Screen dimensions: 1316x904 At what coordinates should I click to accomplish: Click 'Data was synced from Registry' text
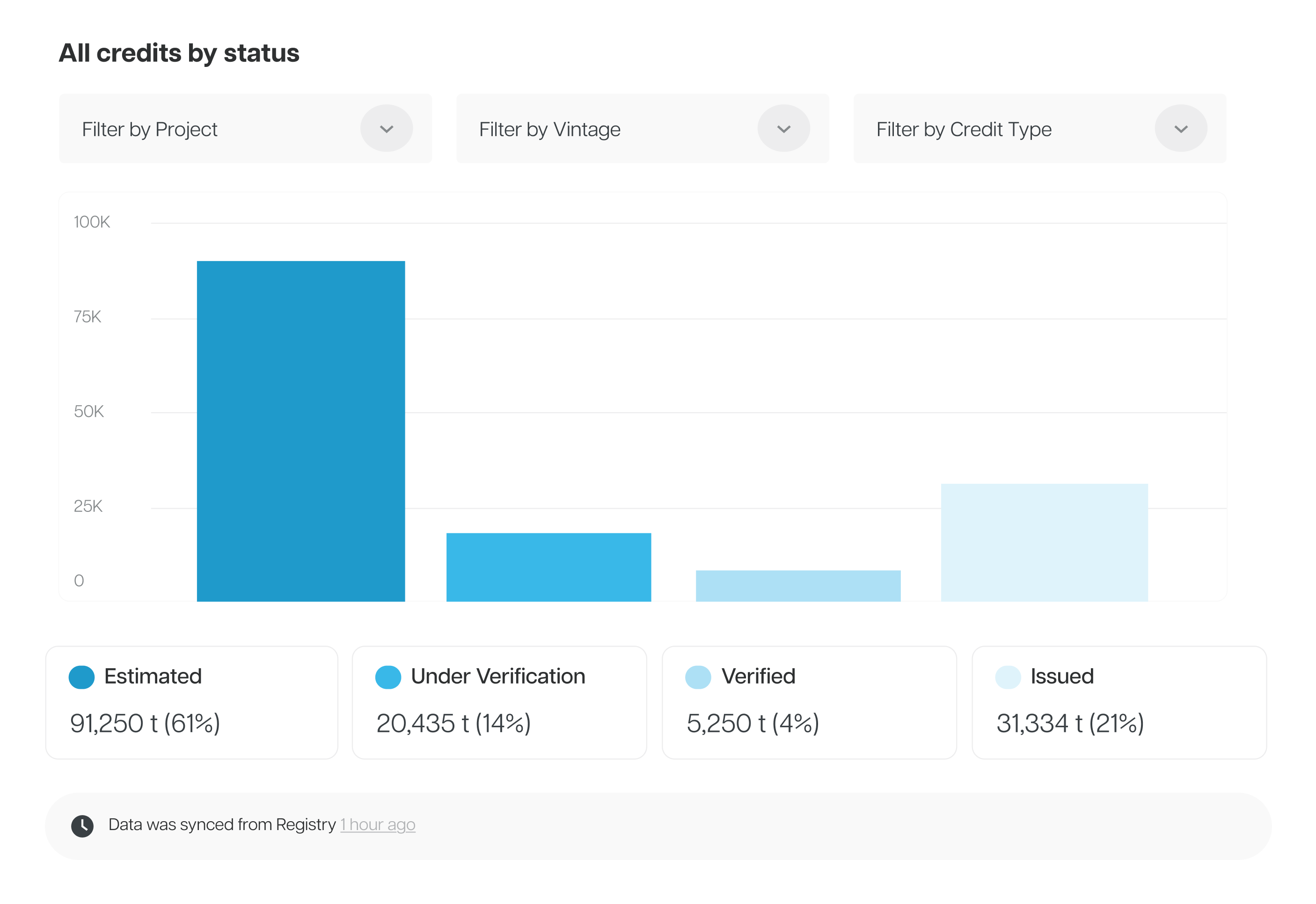[222, 825]
